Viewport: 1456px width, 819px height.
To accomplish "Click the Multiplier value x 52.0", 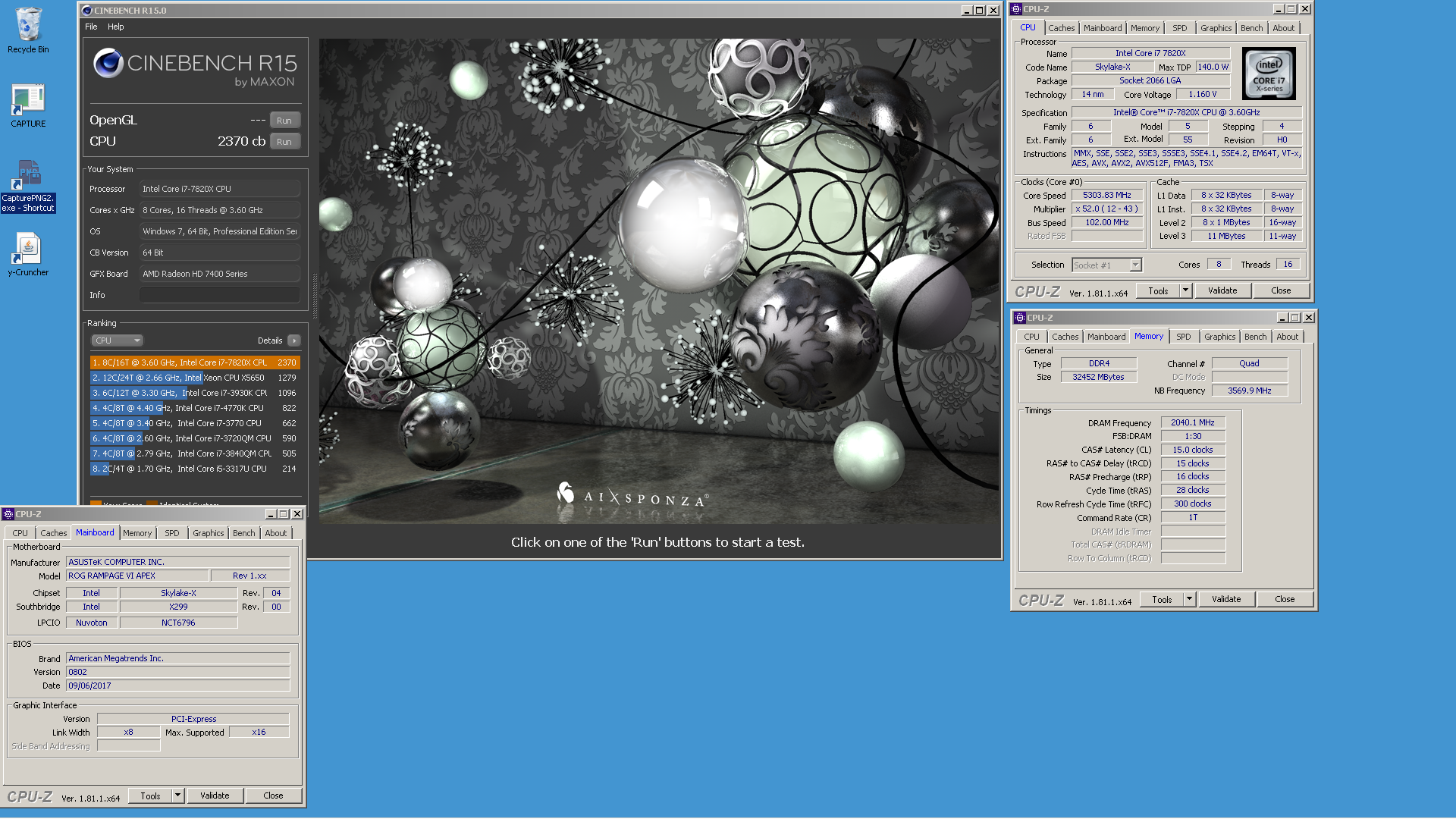I will 1106,209.
